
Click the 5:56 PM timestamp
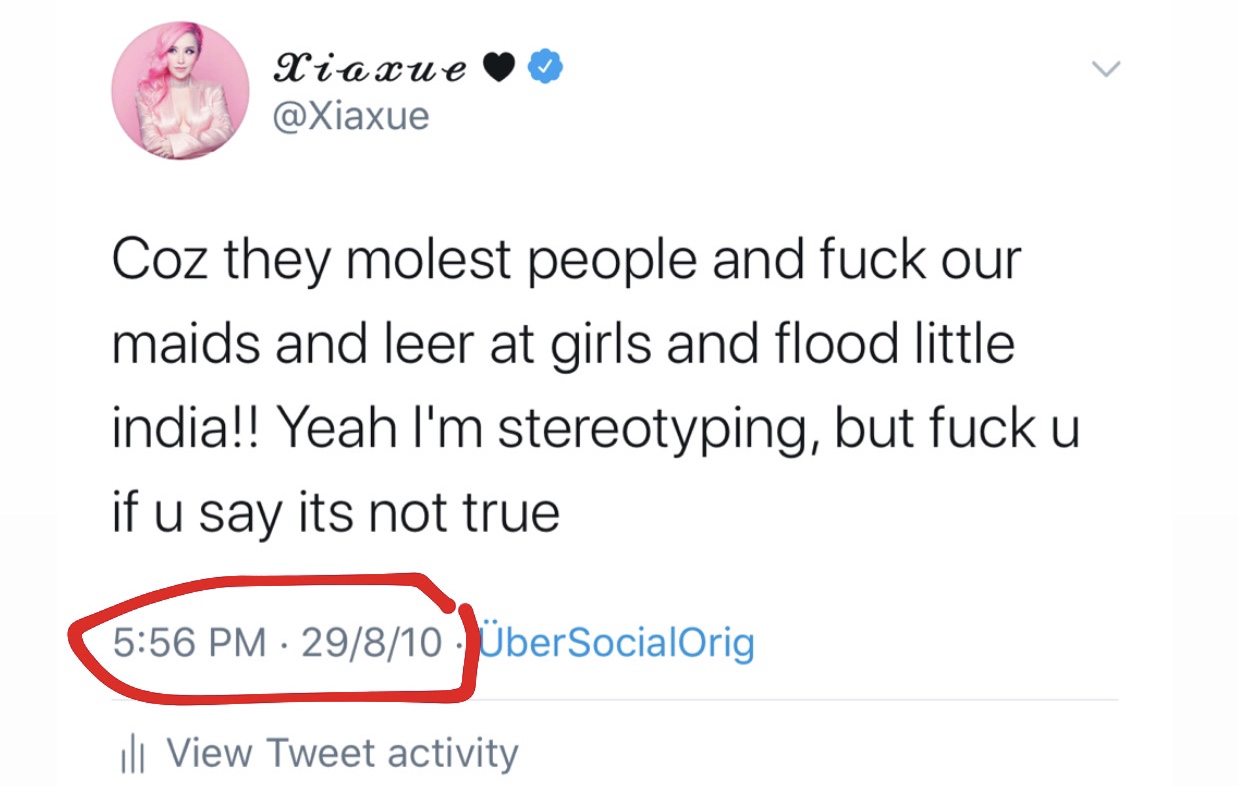point(189,643)
